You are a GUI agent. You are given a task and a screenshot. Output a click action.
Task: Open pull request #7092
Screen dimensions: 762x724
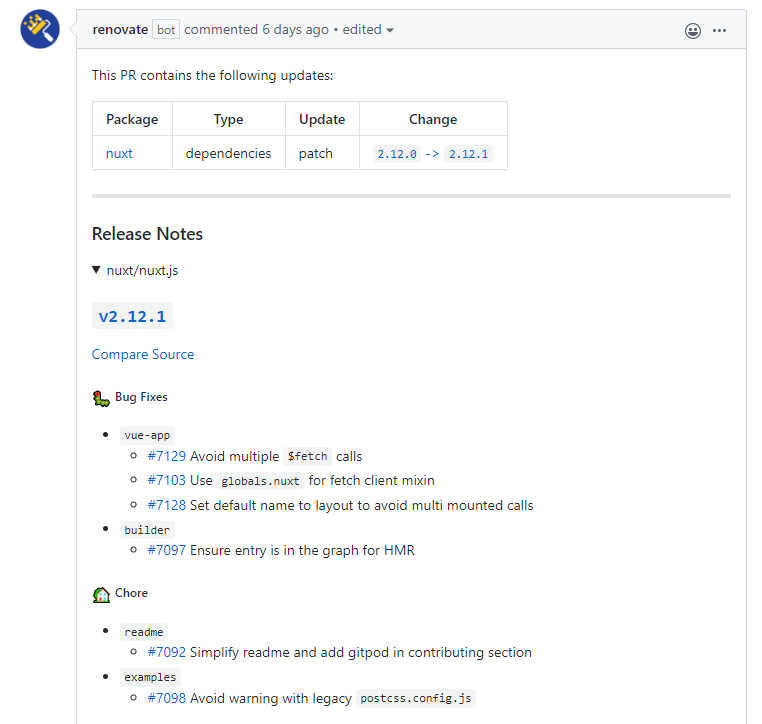[167, 652]
